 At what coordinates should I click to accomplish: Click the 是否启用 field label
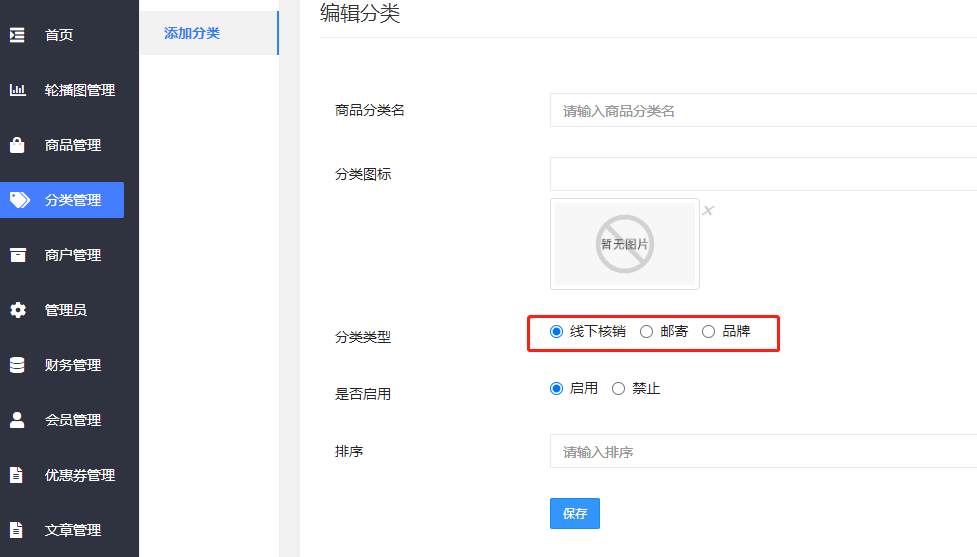tap(363, 394)
